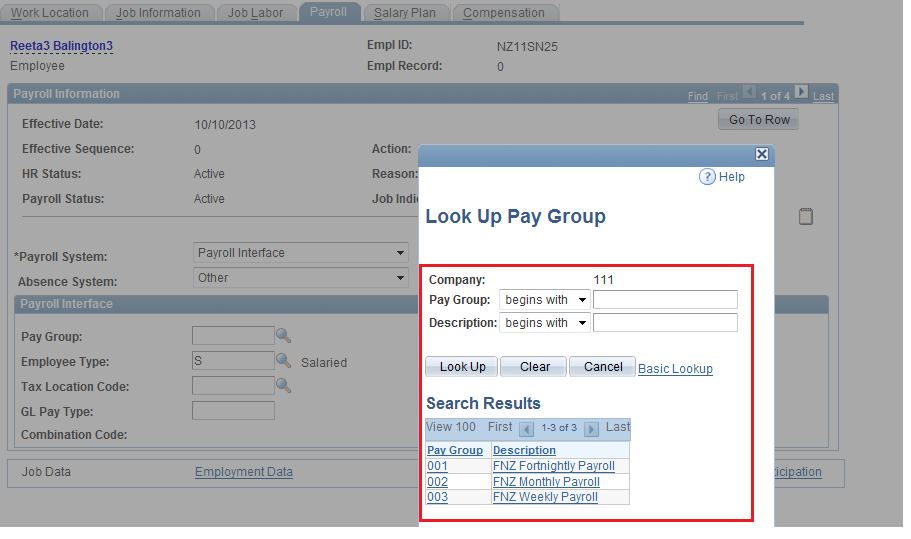Show previous search results page arrow
The height and width of the screenshot is (539, 911).
tap(526, 429)
